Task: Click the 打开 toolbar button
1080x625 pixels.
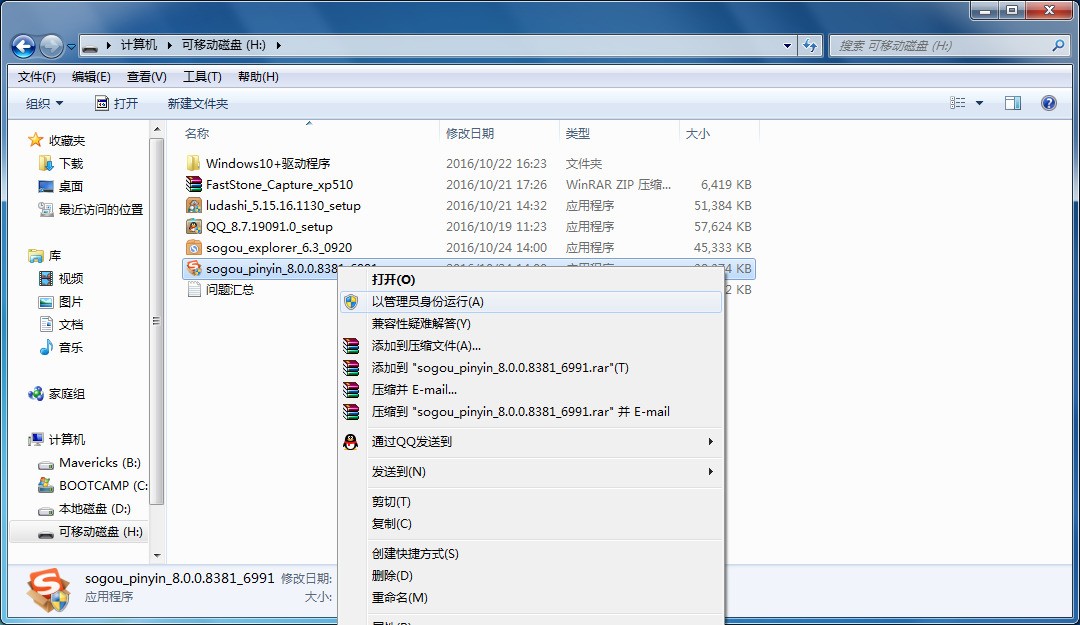Action: pos(117,104)
